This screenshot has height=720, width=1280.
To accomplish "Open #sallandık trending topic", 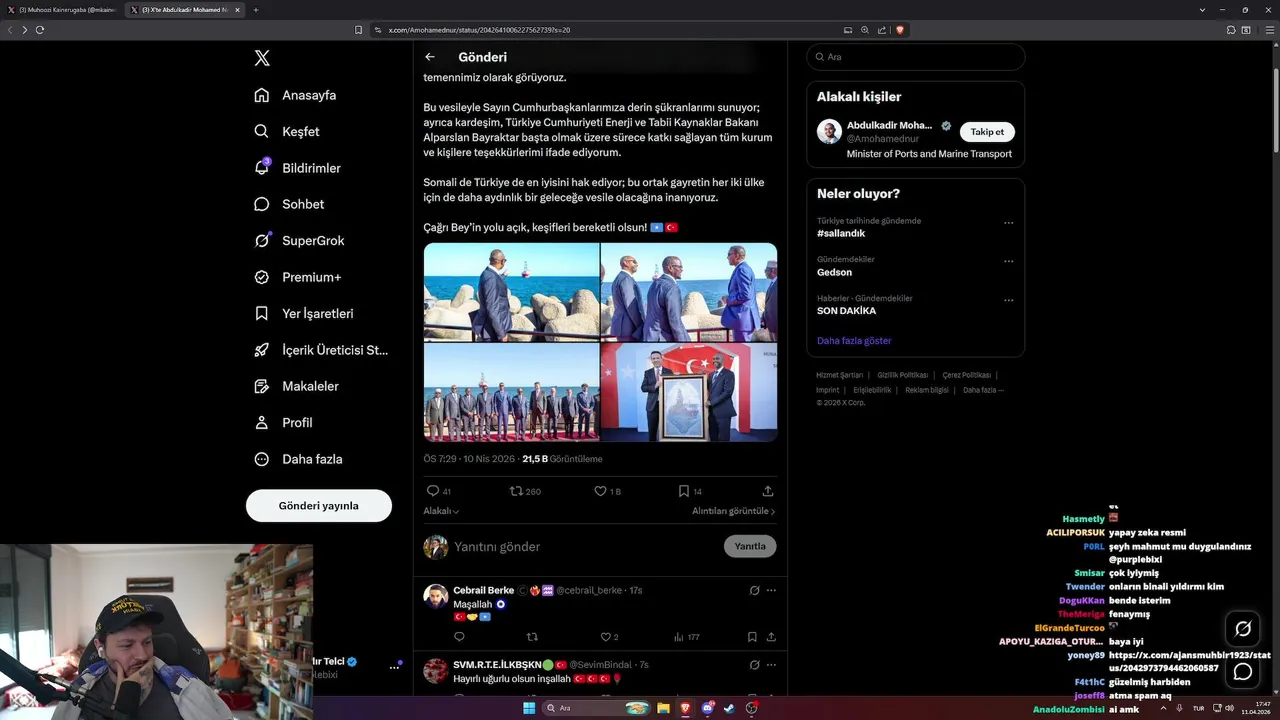I will click(x=841, y=233).
